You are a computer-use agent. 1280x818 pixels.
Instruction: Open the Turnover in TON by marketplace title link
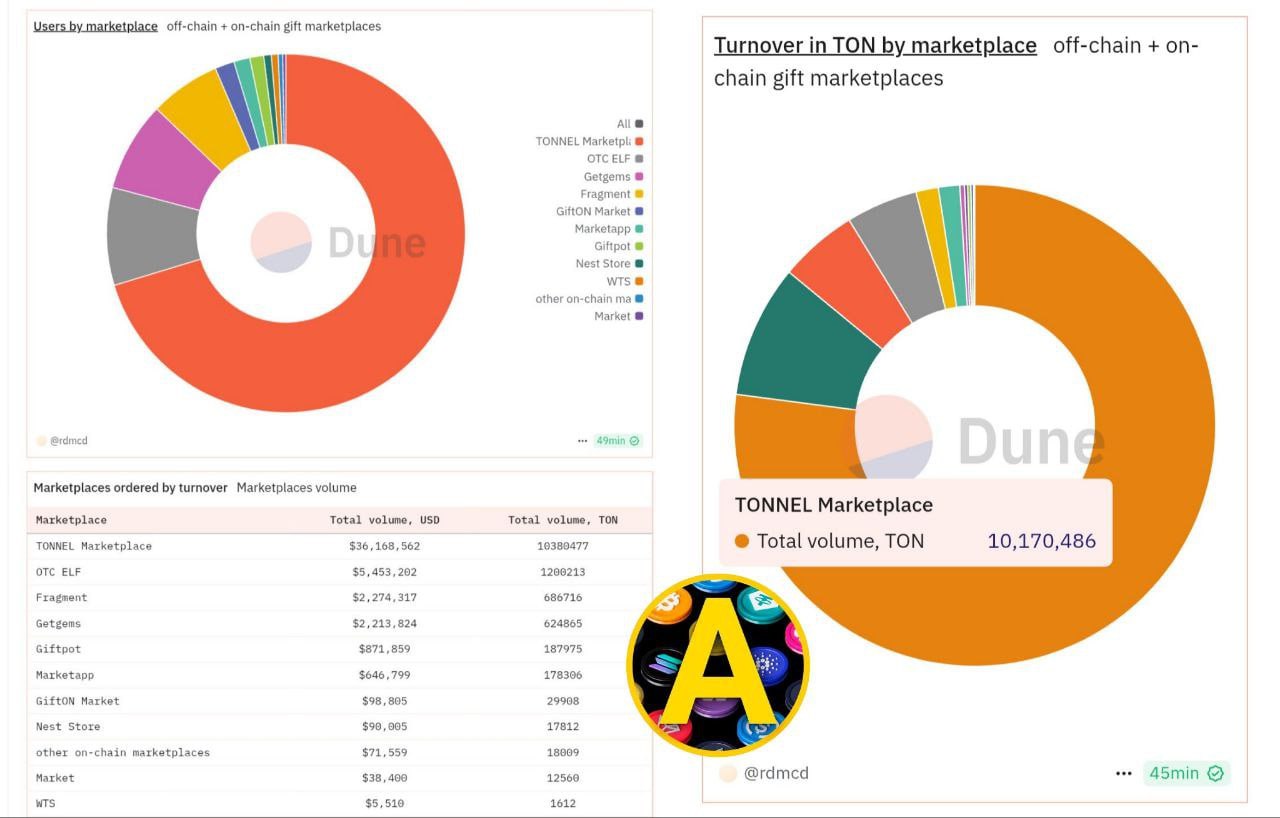tap(875, 45)
